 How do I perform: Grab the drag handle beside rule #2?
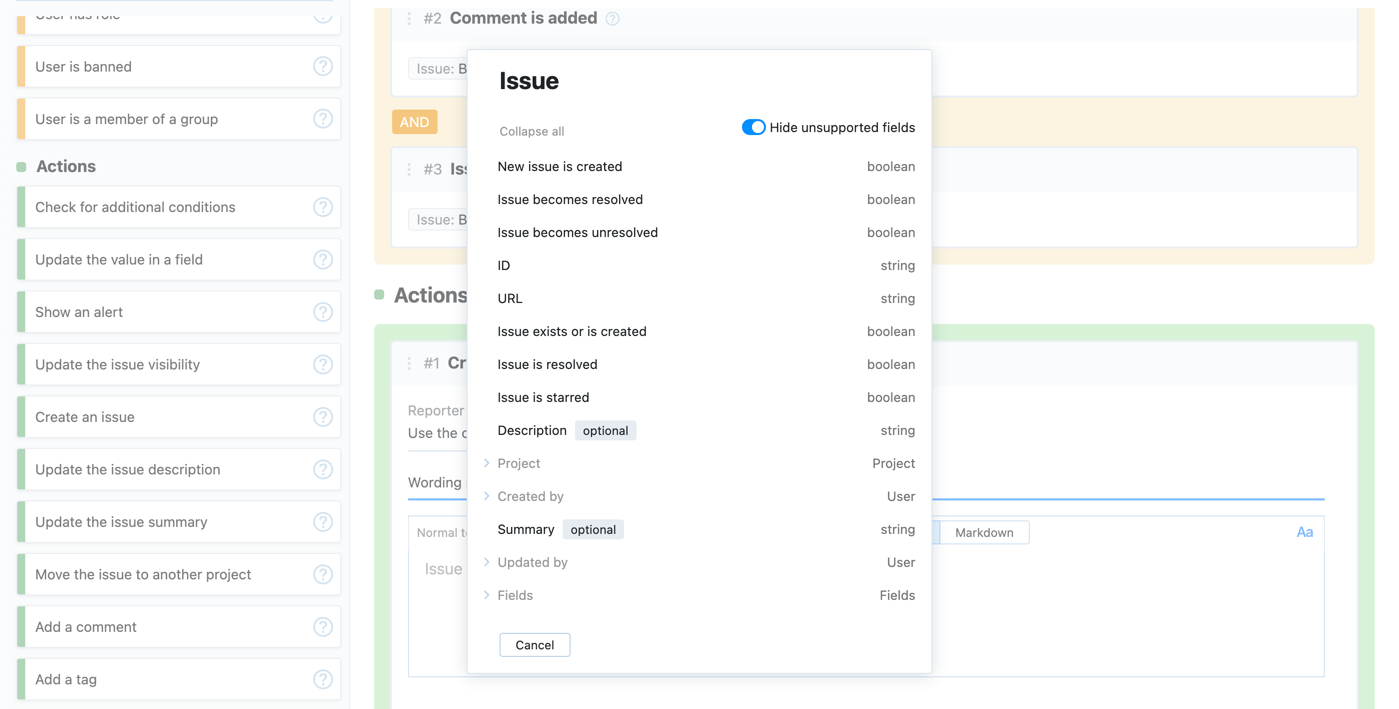click(x=409, y=18)
